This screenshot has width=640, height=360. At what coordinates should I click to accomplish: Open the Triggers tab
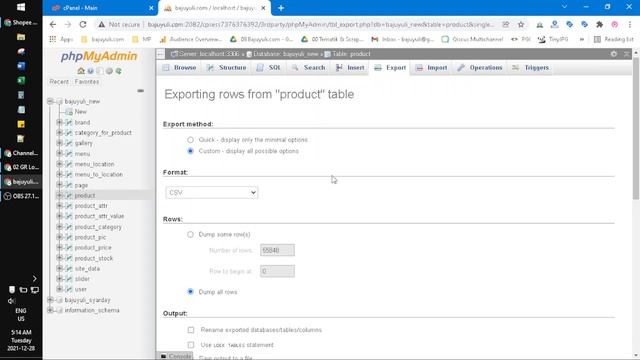click(531, 68)
